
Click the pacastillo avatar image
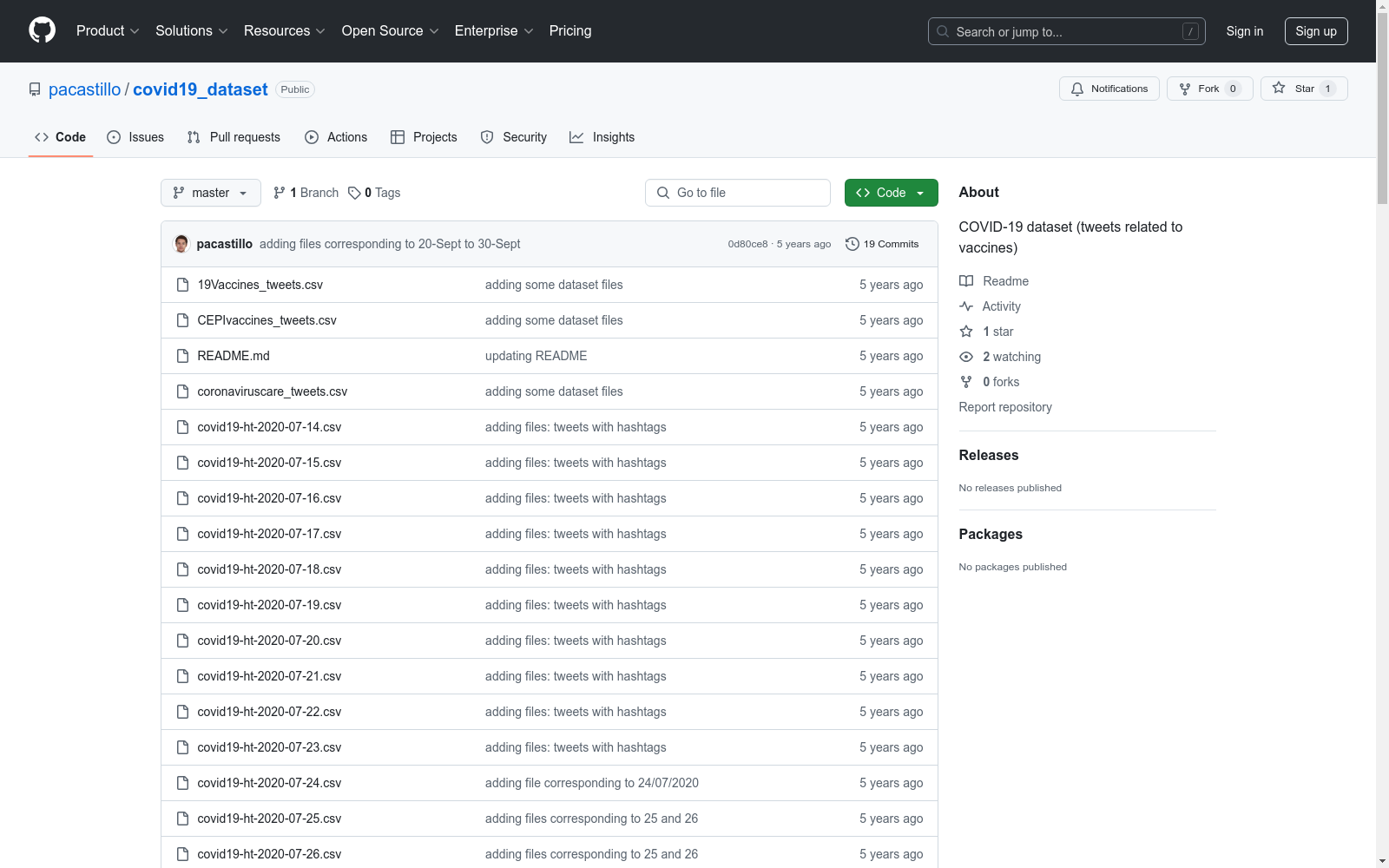point(181,244)
